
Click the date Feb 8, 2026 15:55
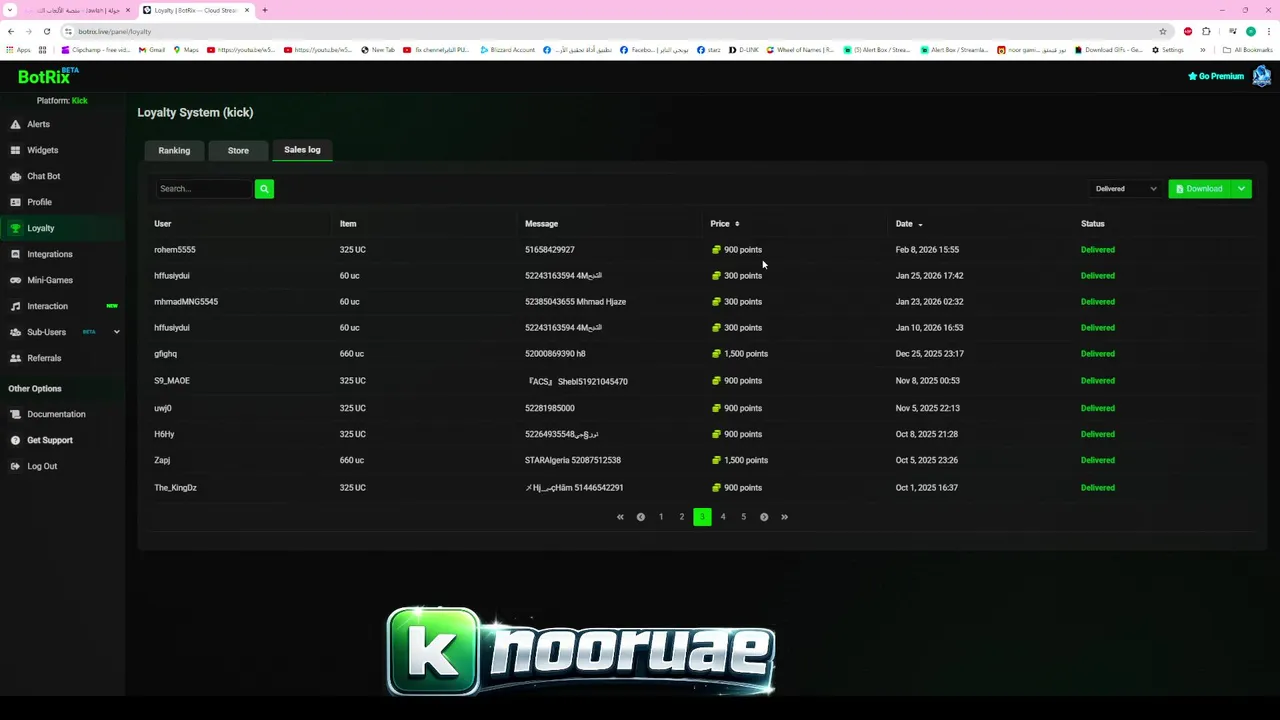927,250
